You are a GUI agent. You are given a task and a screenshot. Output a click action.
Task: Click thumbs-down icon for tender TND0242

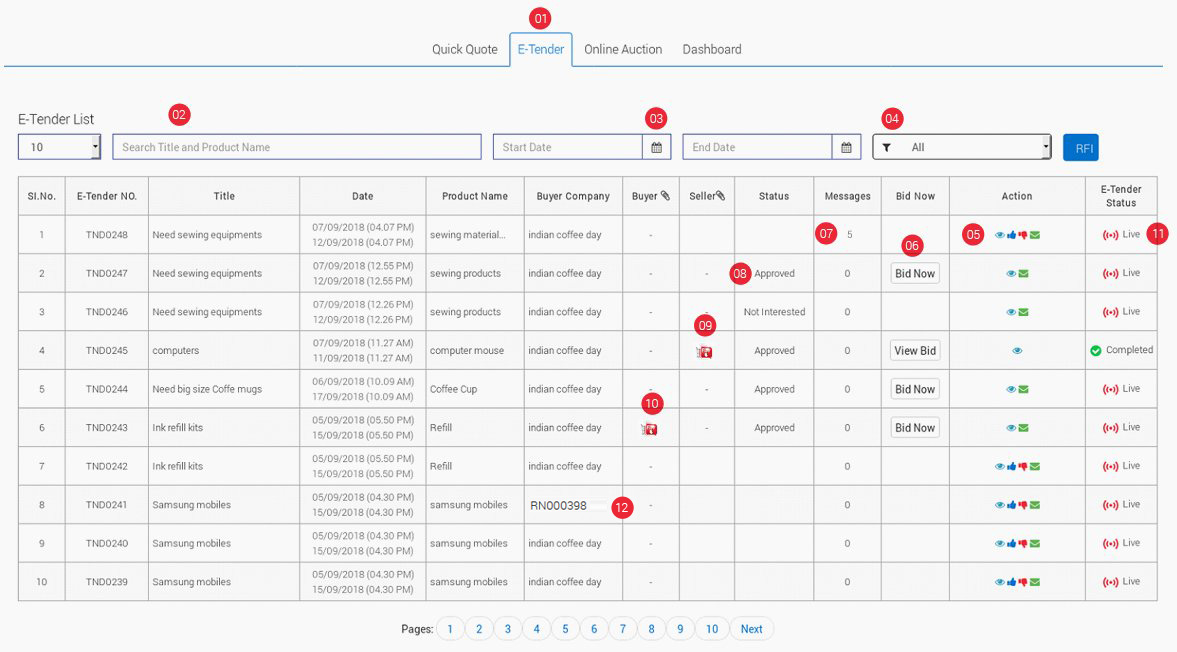tap(1023, 466)
